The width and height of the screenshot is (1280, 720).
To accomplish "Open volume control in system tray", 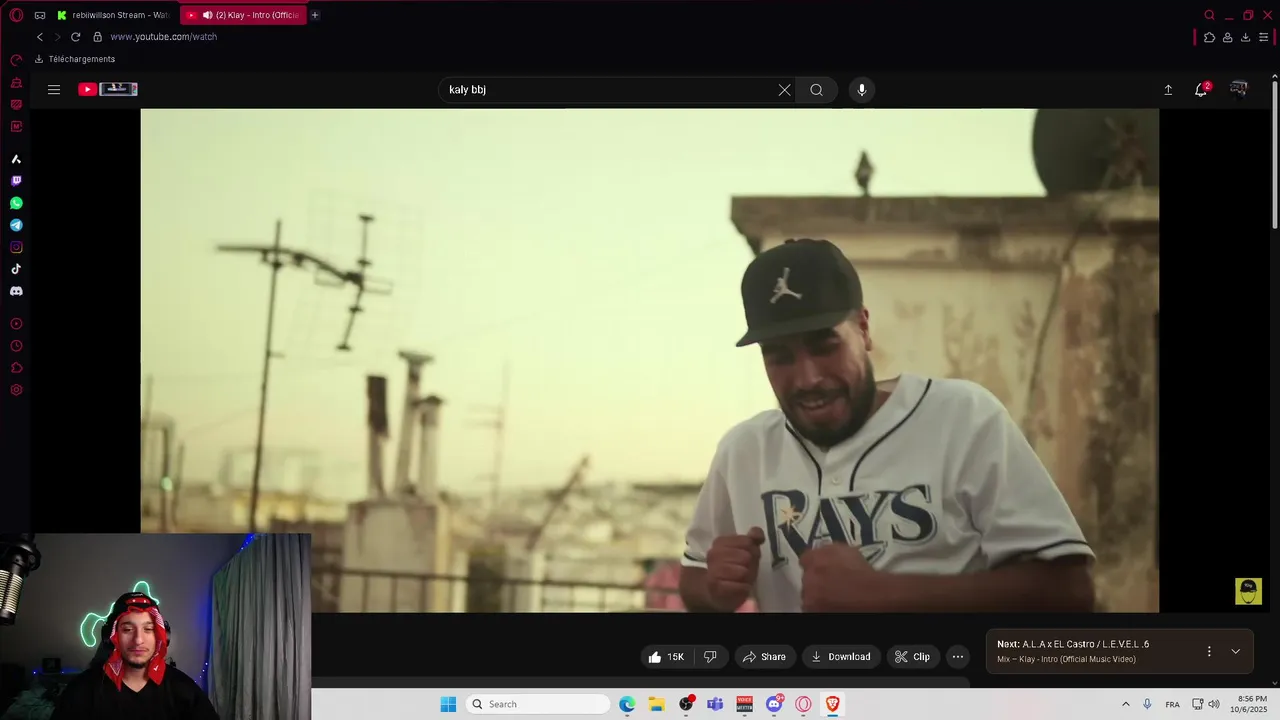I will point(1214,704).
